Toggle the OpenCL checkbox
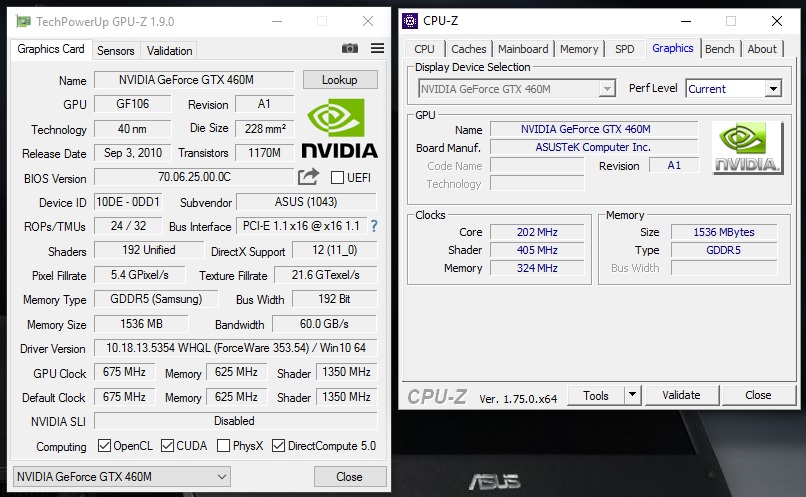This screenshot has height=497, width=806. coord(104,446)
